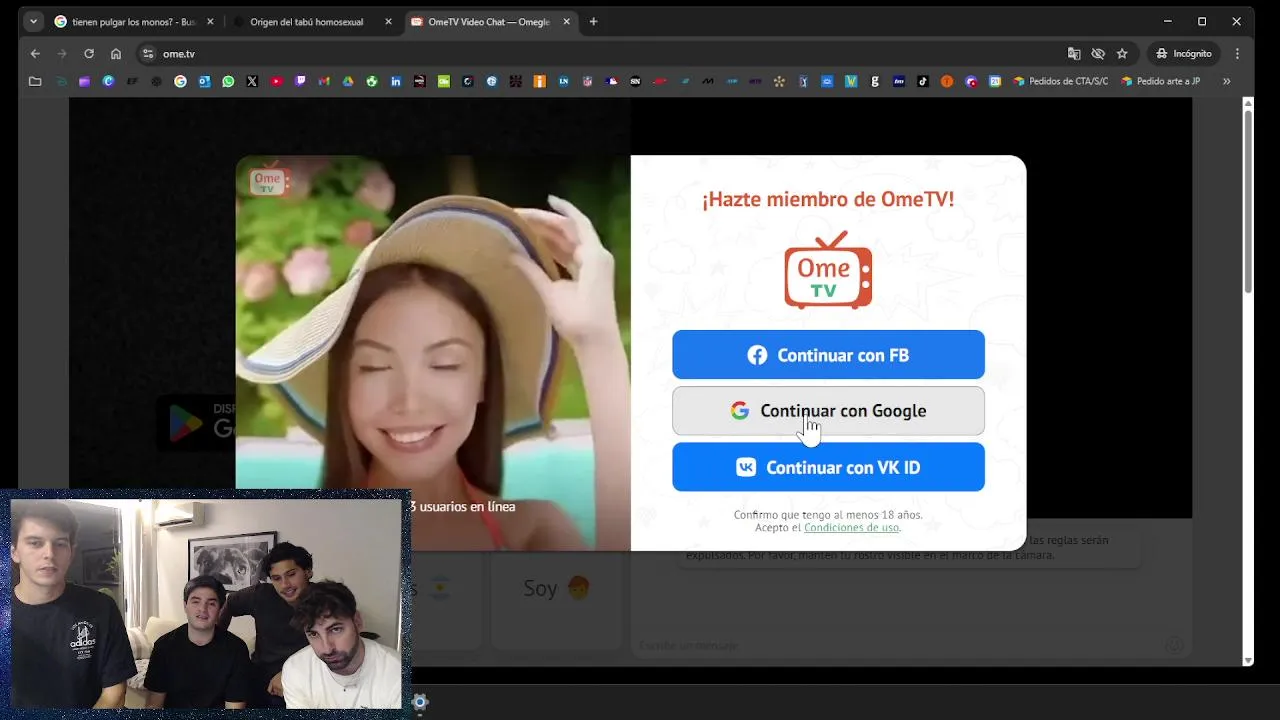Open the Google Calendar bookmark icon
Image resolution: width=1280 pixels, height=720 pixels.
[x=995, y=81]
